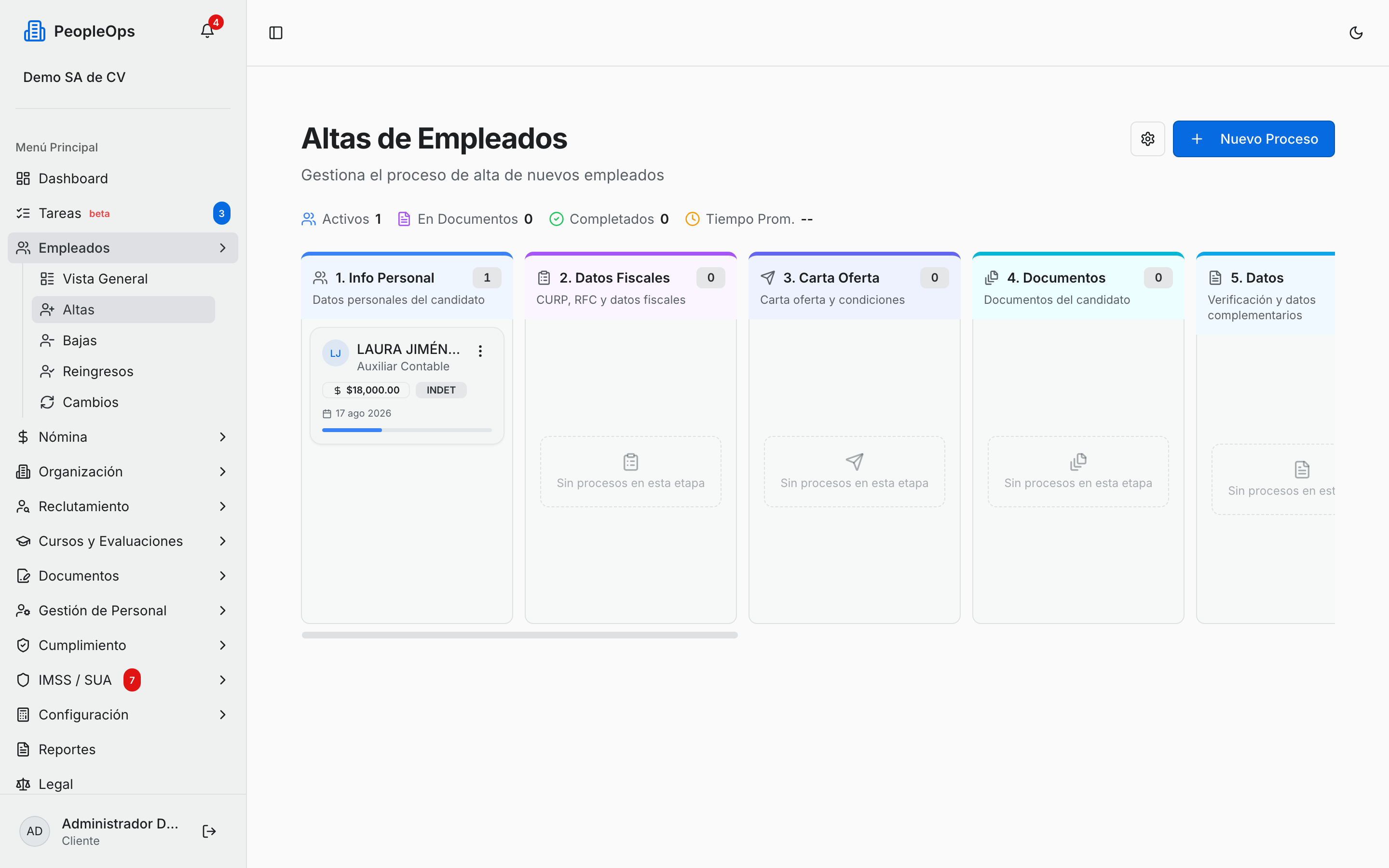The height and width of the screenshot is (868, 1389).
Task: Click the En Documentos file icon
Action: point(404,219)
